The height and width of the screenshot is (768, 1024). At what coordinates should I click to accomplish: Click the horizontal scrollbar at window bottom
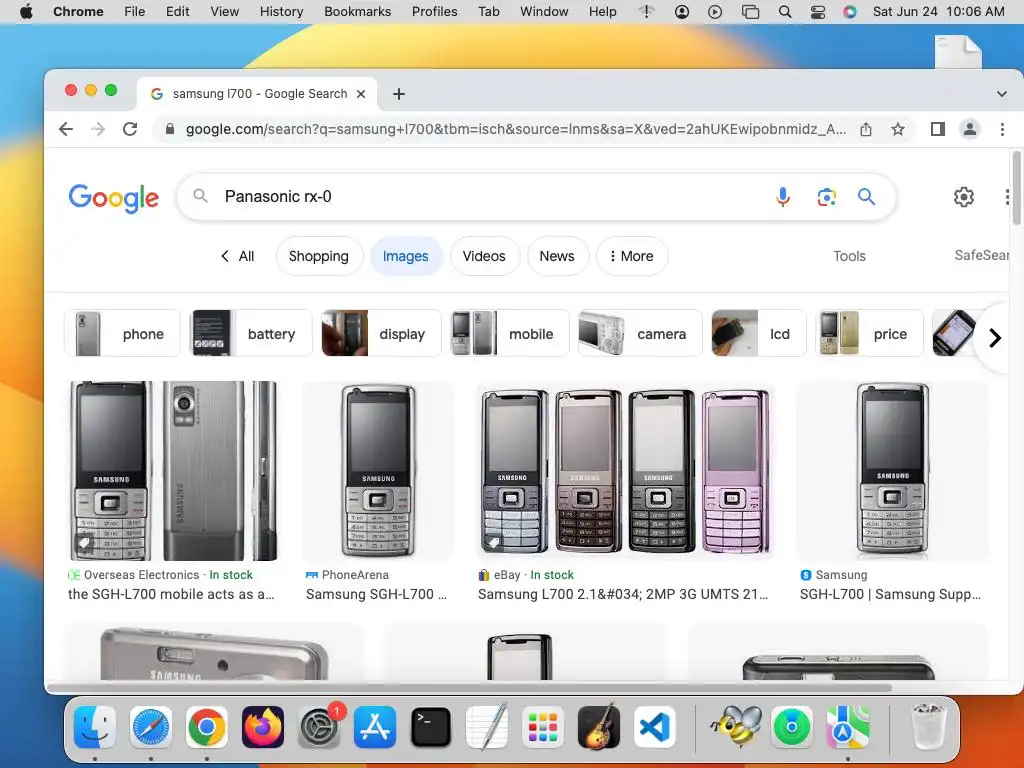click(x=468, y=688)
